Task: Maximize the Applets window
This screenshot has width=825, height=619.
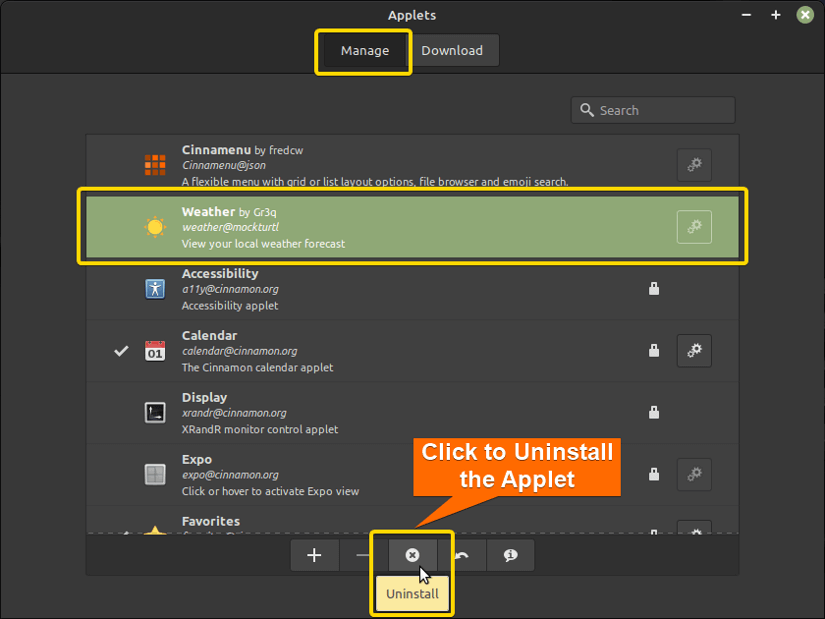Action: click(x=776, y=15)
